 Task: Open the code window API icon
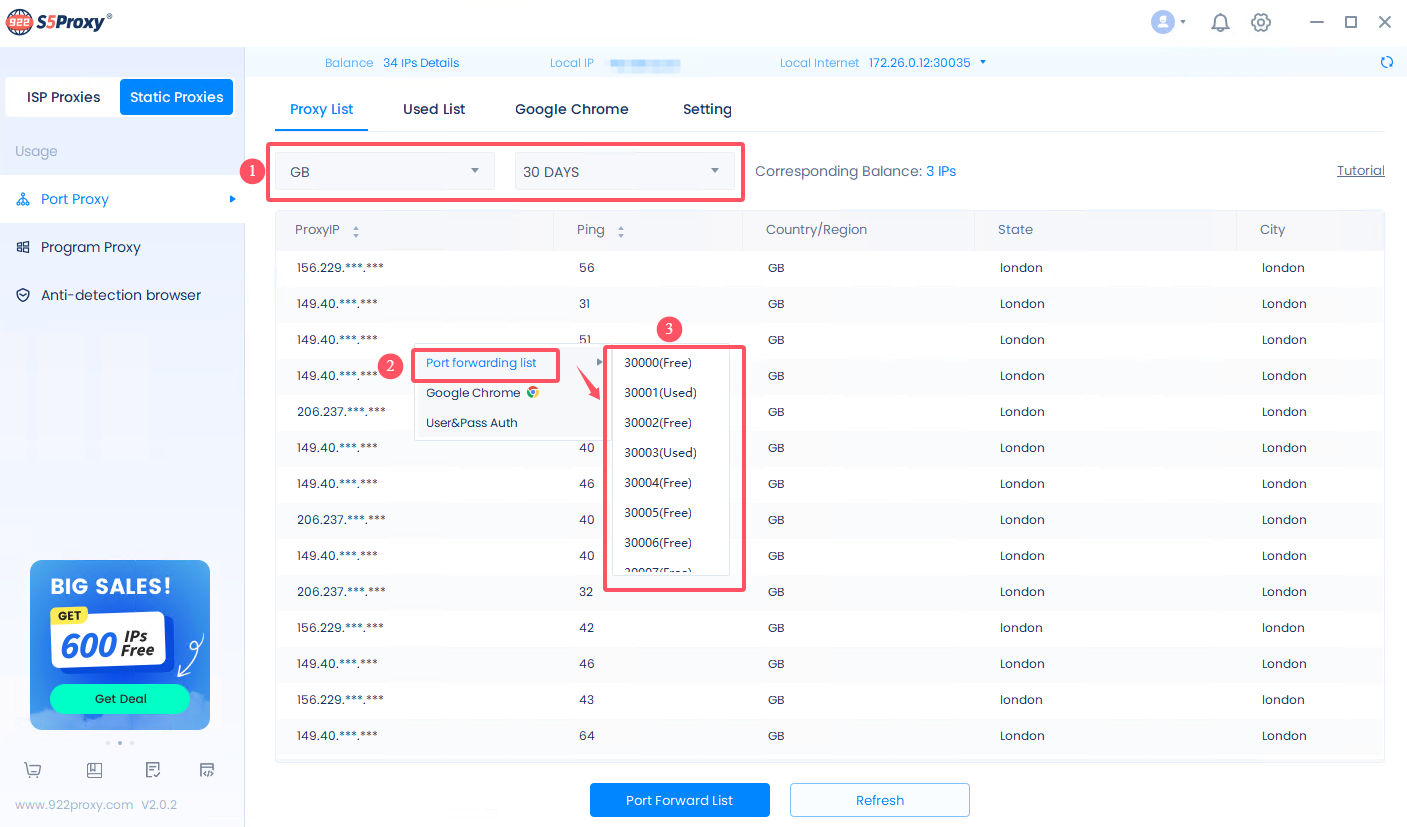point(207,770)
